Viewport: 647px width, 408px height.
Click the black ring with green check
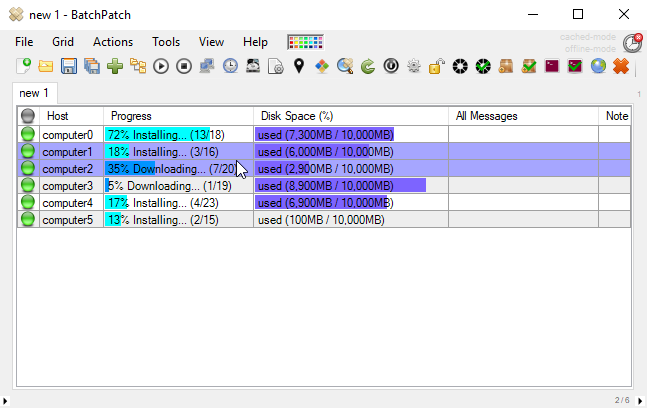[x=483, y=66]
